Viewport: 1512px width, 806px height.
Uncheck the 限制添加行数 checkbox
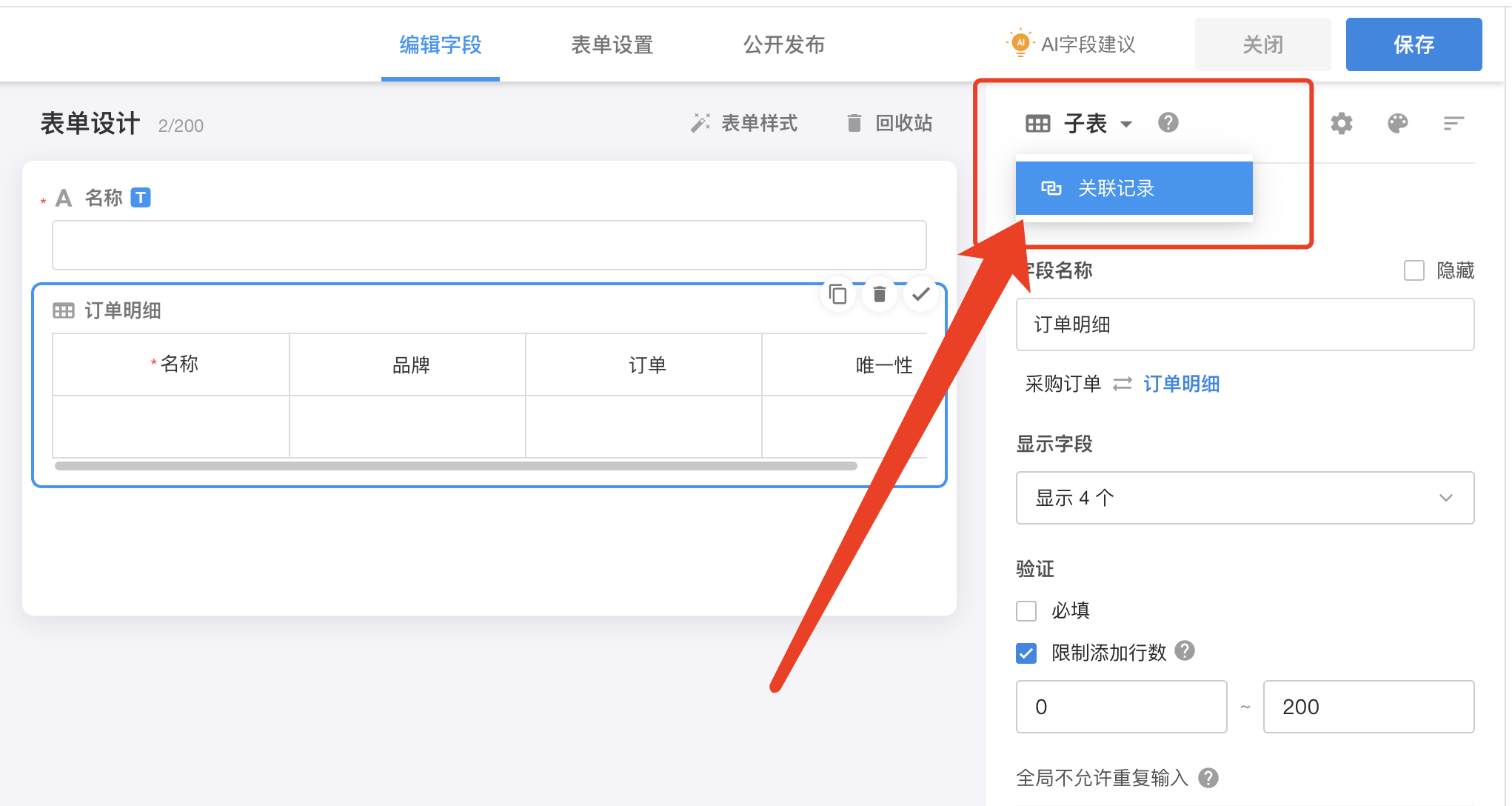pyautogui.click(x=1026, y=653)
